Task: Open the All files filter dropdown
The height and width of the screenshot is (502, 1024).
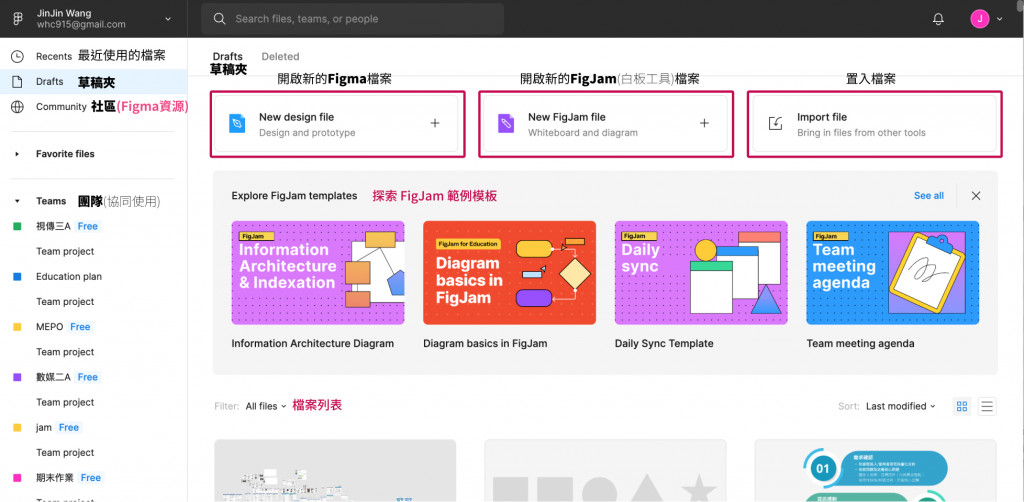Action: (x=266, y=406)
